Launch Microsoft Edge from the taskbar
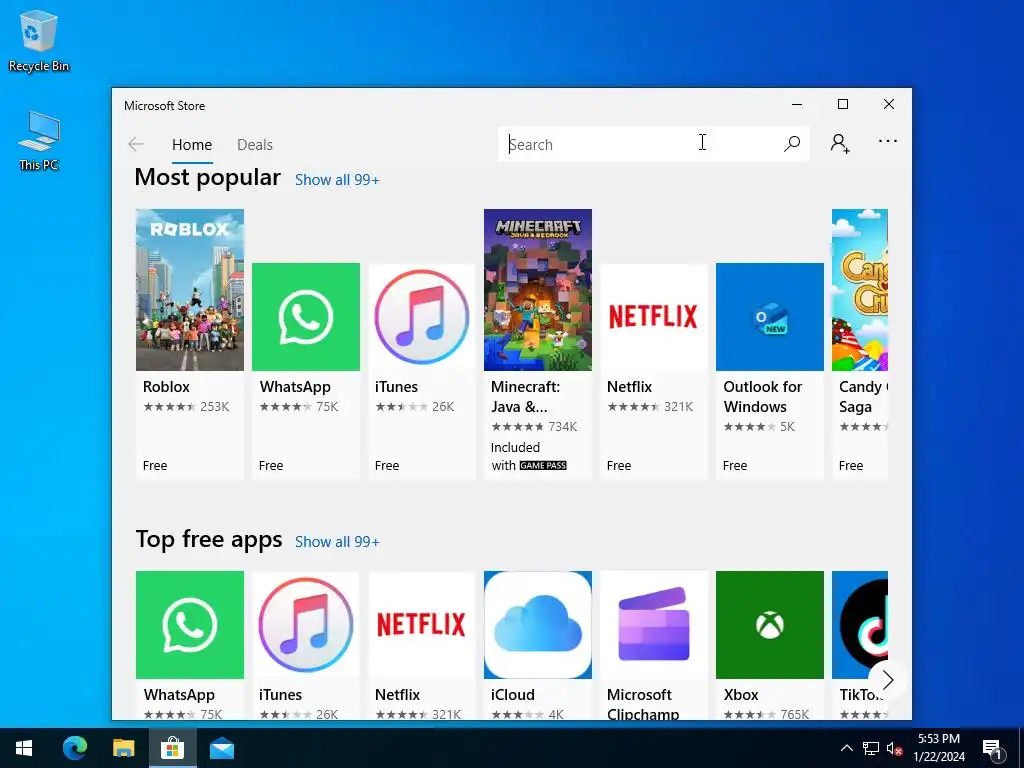 pyautogui.click(x=74, y=748)
